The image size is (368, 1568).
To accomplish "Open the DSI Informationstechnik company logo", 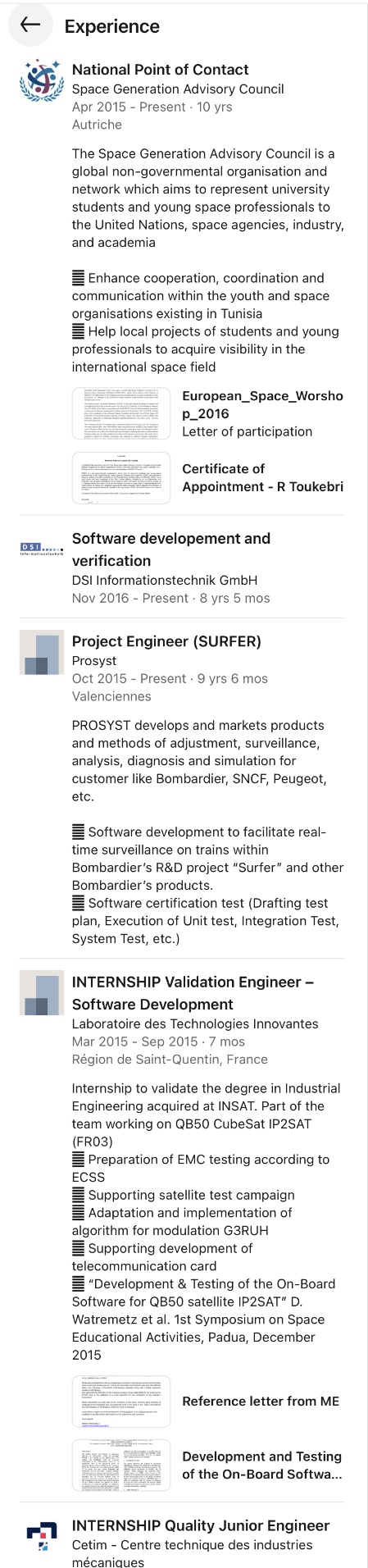I will tap(42, 548).
